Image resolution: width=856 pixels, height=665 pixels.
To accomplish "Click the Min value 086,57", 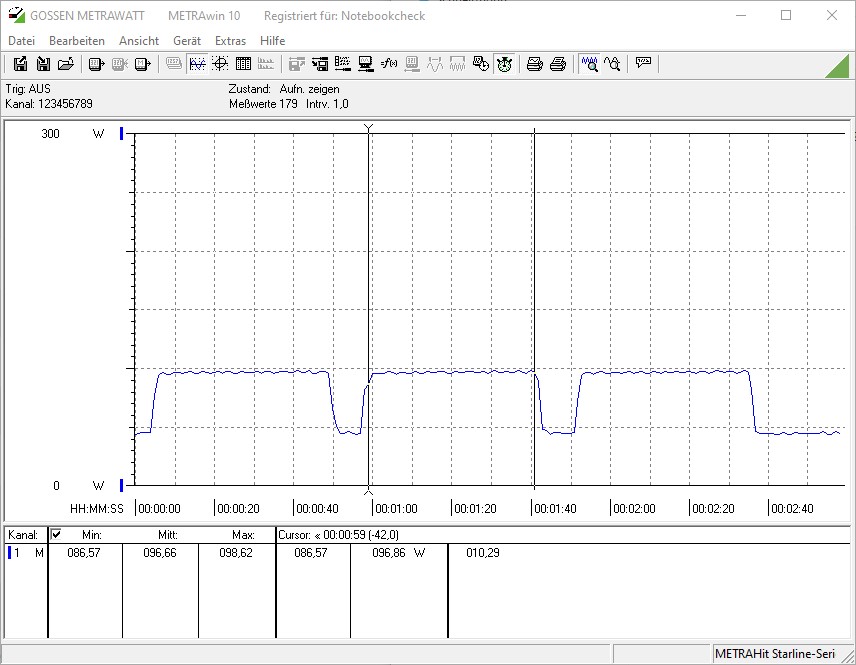I will [84, 553].
